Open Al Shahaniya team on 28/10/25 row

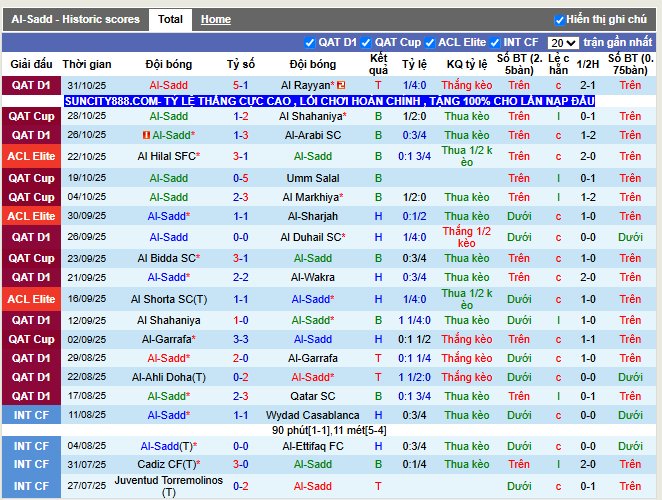tap(313, 116)
